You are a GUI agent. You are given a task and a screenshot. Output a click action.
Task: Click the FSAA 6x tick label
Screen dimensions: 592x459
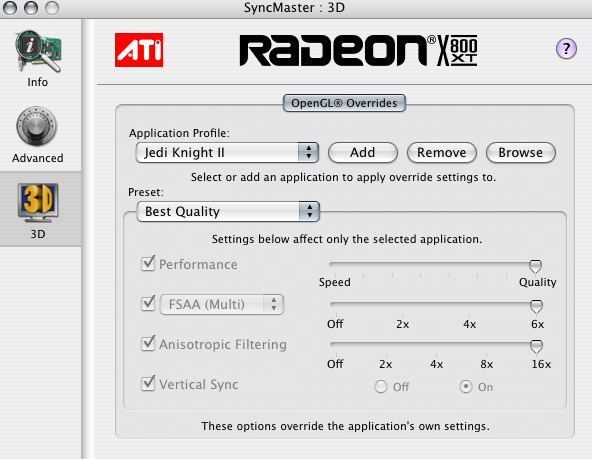(x=537, y=324)
